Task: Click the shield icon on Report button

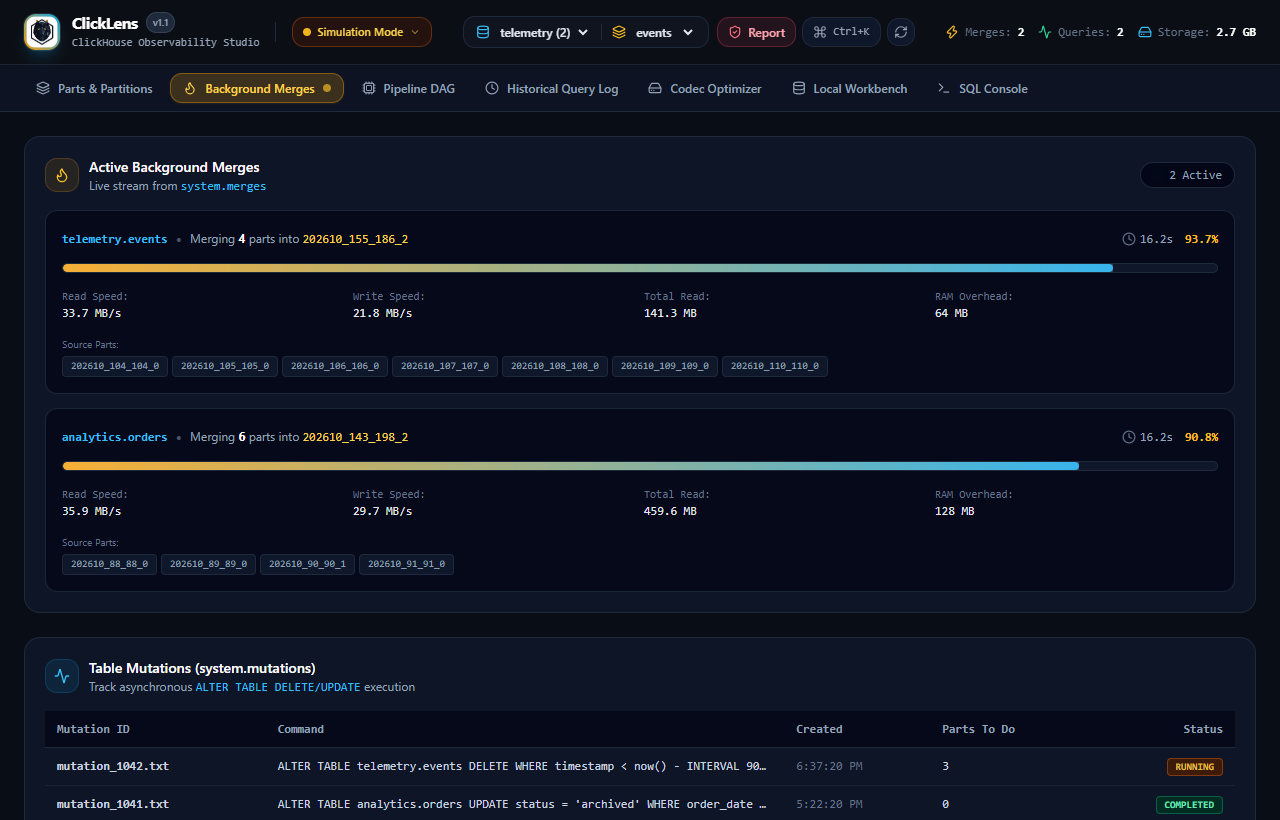Action: [x=735, y=32]
